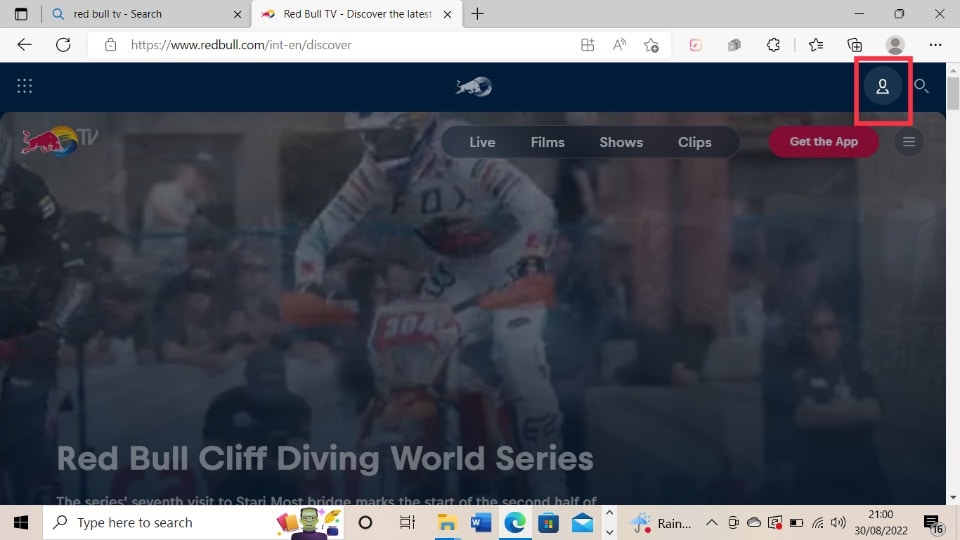Open Microsoft Word from taskbar
This screenshot has width=960, height=540.
[481, 523]
